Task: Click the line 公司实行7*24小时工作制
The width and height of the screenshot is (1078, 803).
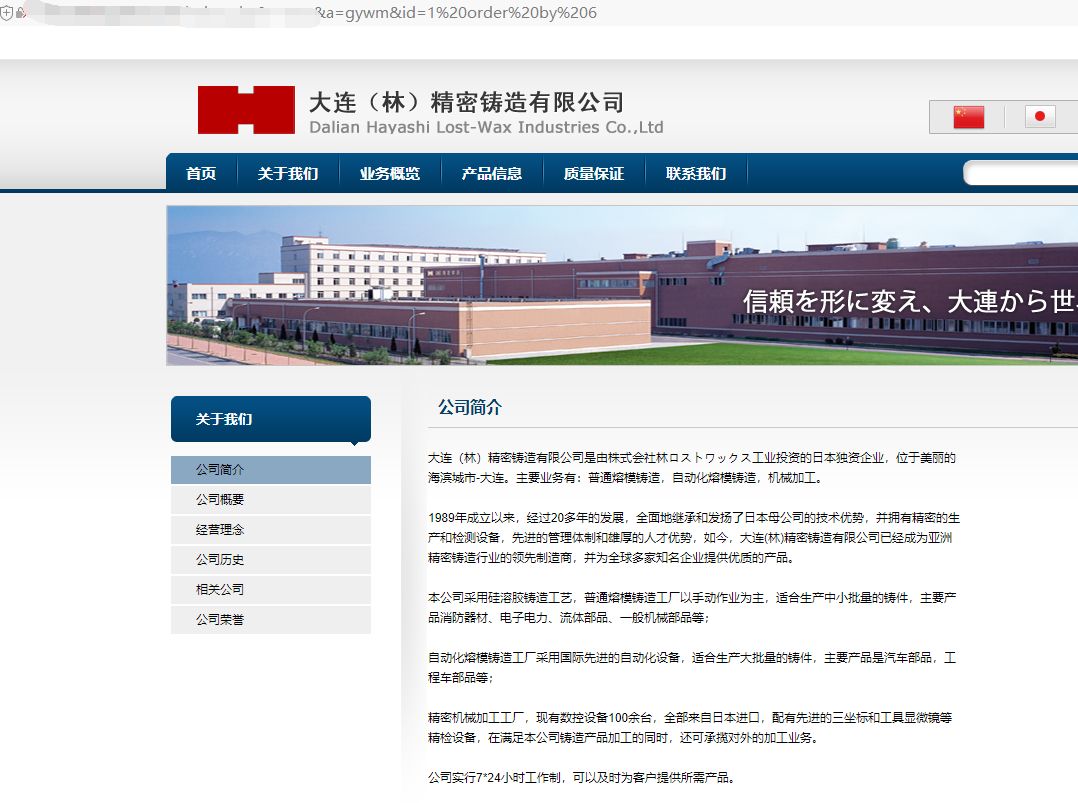Action: (582, 778)
